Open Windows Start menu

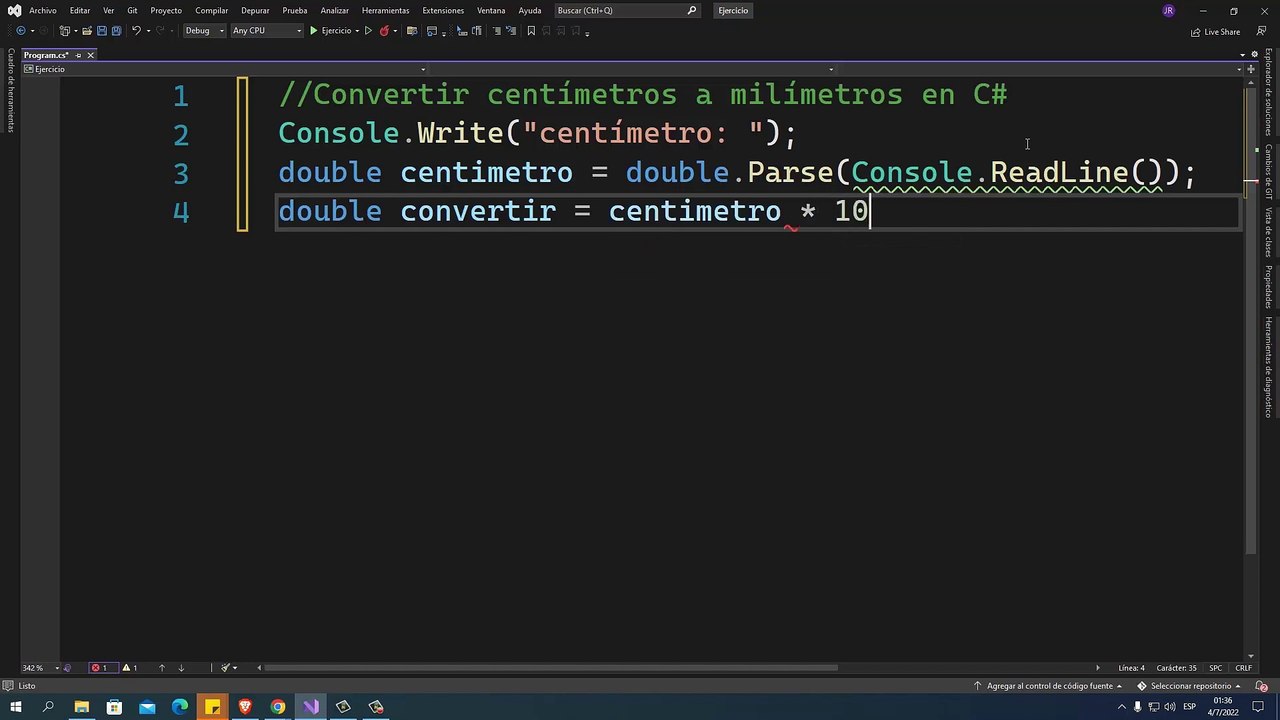(x=15, y=707)
